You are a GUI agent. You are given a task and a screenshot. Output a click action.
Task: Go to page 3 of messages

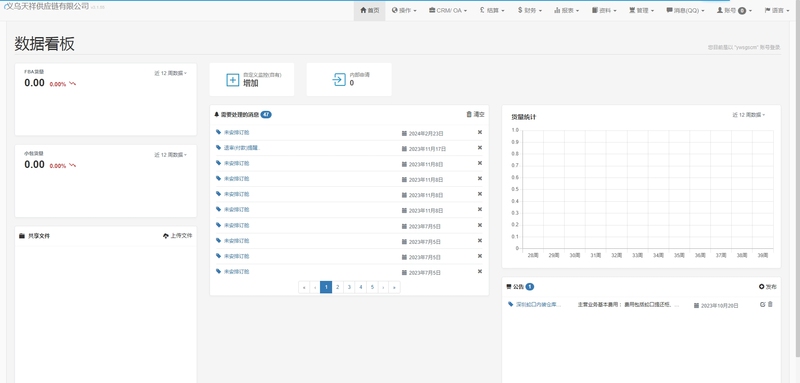tap(349, 287)
